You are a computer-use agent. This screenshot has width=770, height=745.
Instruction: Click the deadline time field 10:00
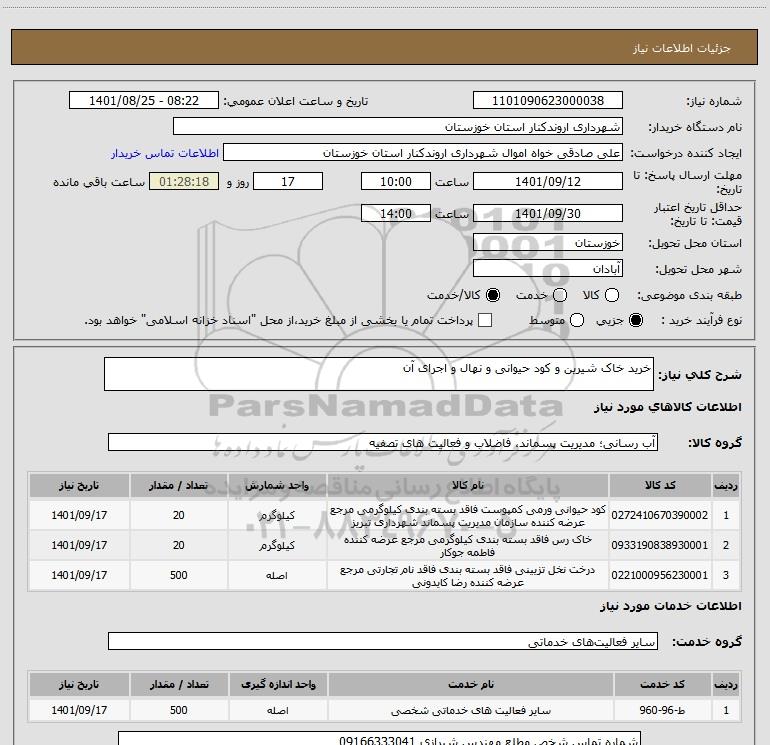pyautogui.click(x=396, y=181)
